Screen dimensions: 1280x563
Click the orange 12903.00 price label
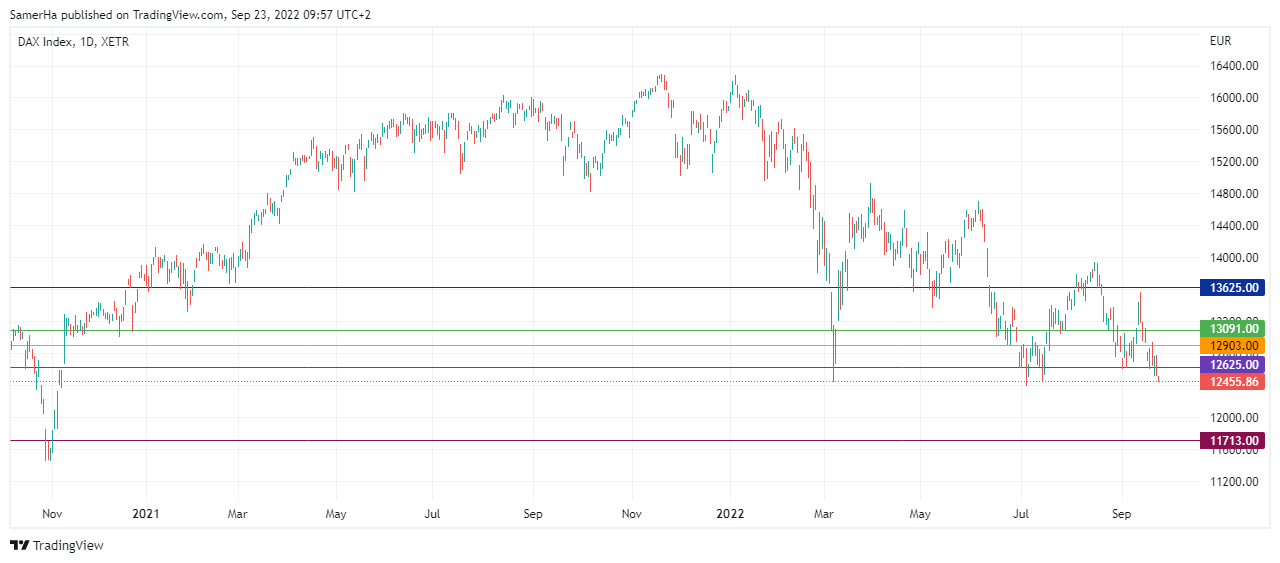1233,346
